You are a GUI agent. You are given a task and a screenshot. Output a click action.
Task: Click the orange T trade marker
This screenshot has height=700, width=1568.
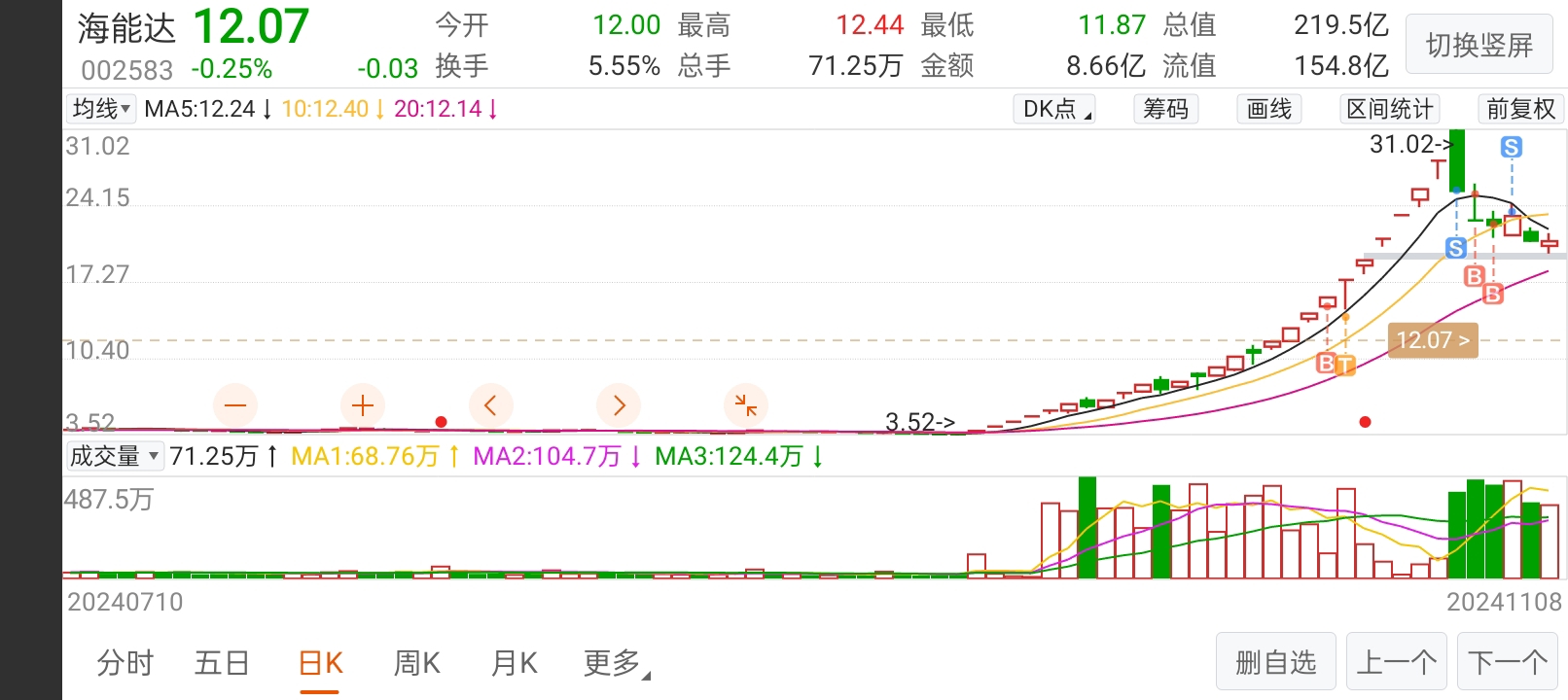pyautogui.click(x=1345, y=366)
